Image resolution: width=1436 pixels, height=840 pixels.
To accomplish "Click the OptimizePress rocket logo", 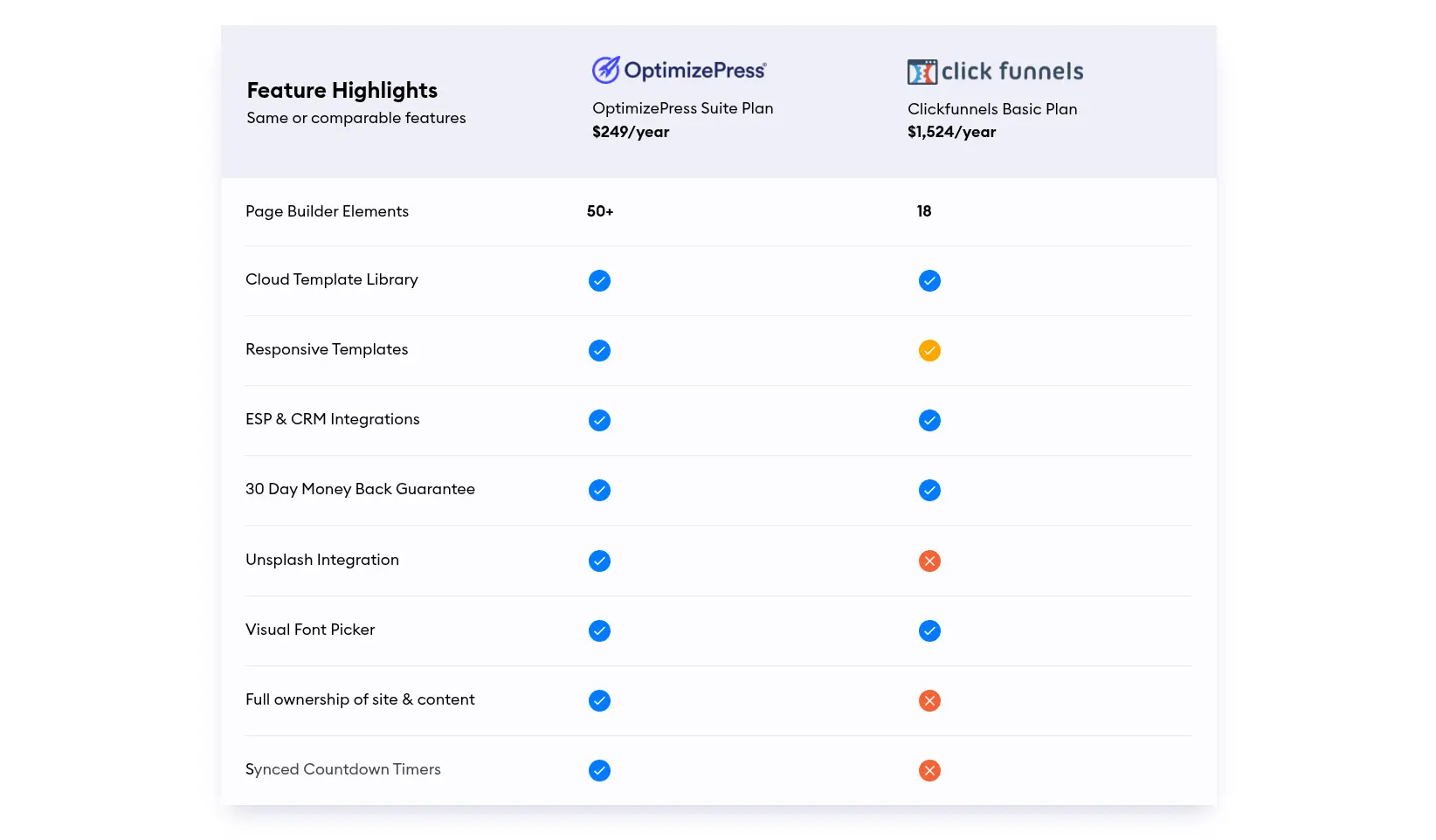I will pyautogui.click(x=604, y=68).
